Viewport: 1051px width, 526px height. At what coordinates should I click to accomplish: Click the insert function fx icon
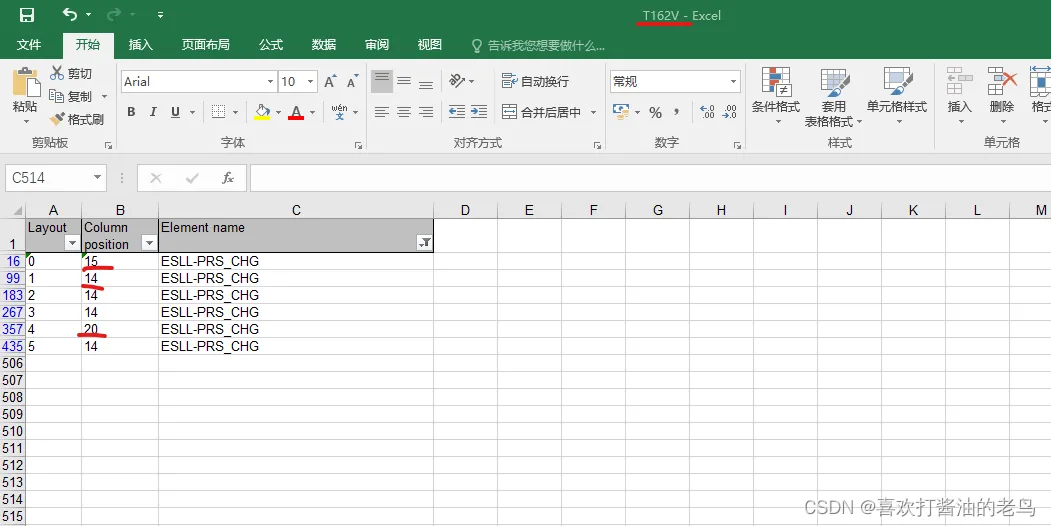click(x=228, y=178)
